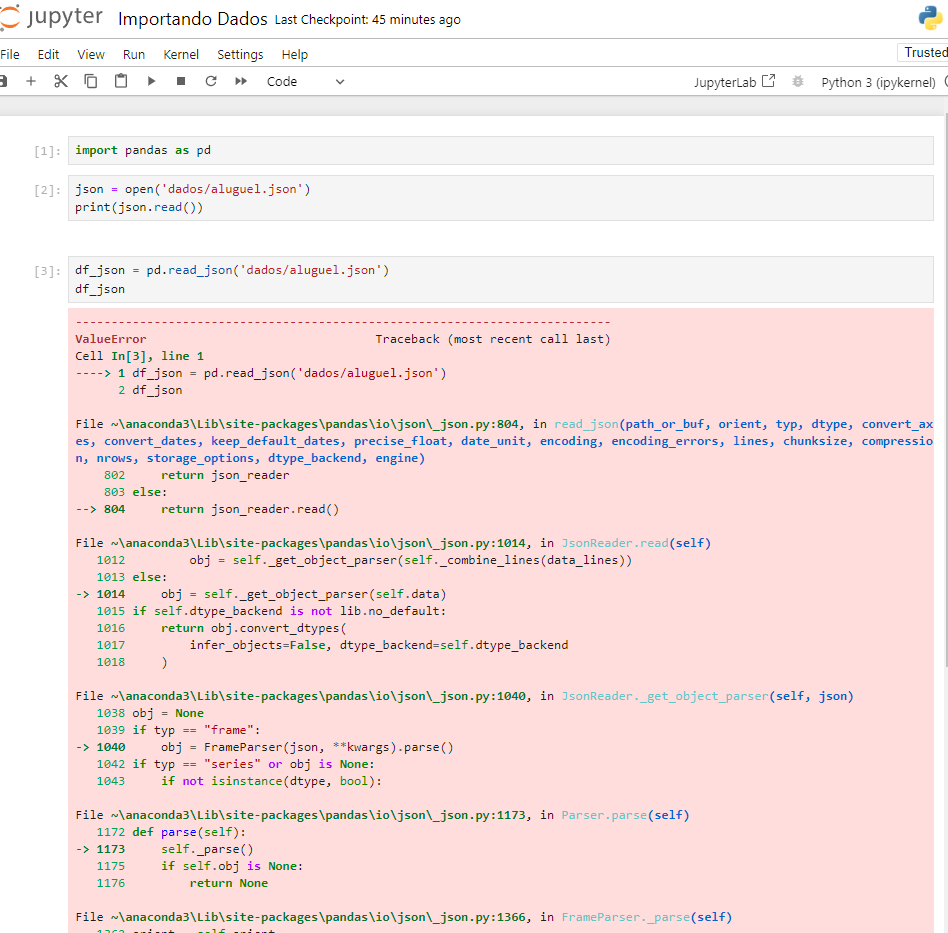Click the insert cell below plus icon

(x=31, y=82)
